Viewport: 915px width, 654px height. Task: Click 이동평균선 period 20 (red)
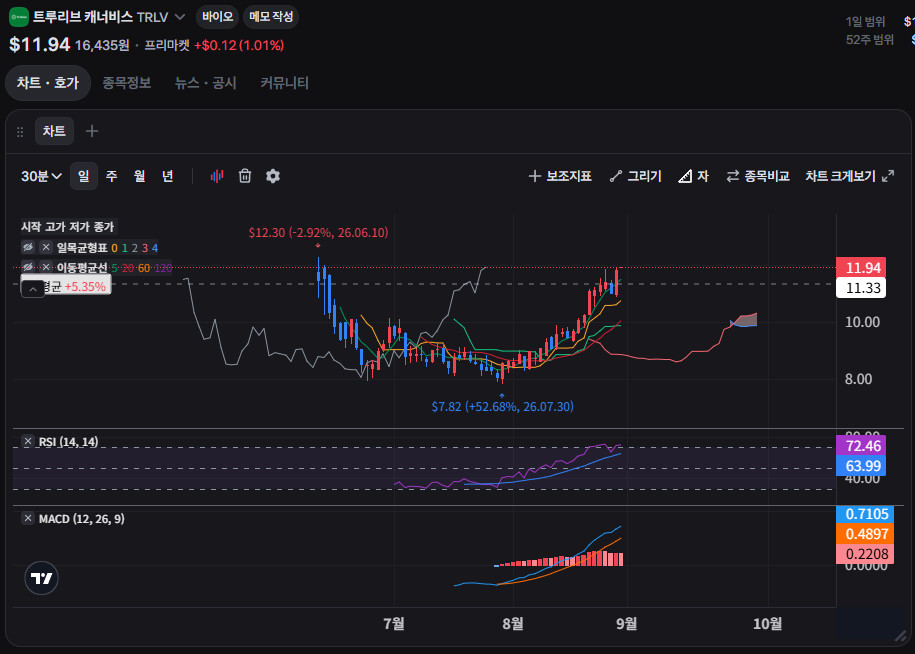[128, 268]
